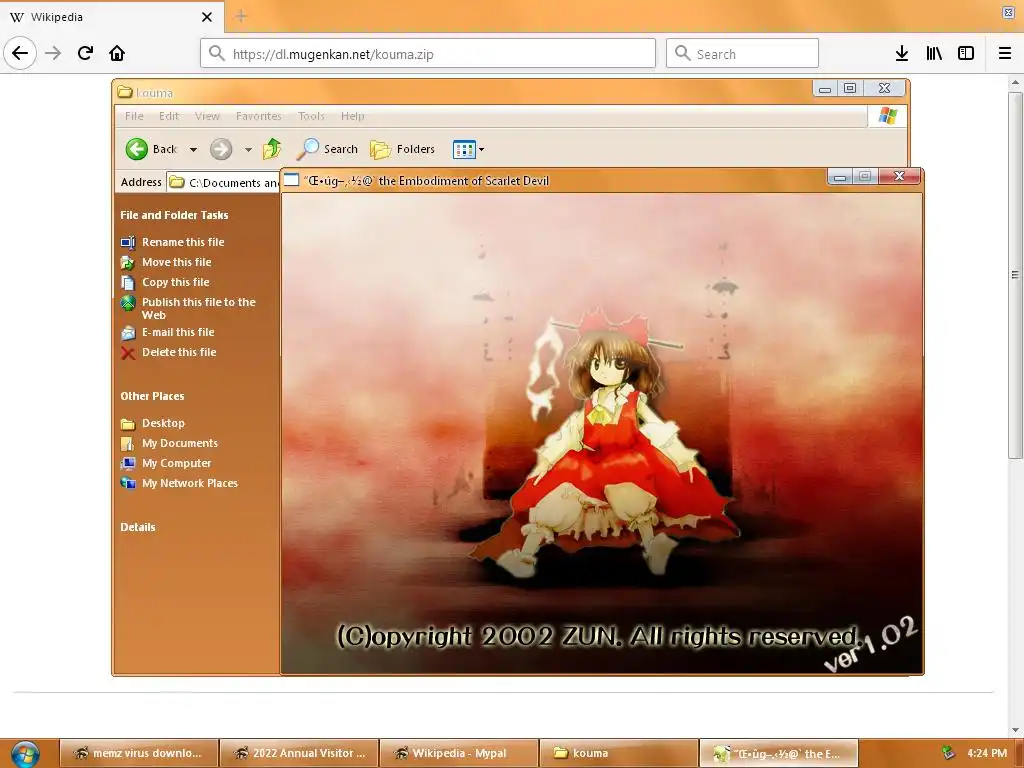
Task: Focus the browser Search box
Action: (742, 54)
